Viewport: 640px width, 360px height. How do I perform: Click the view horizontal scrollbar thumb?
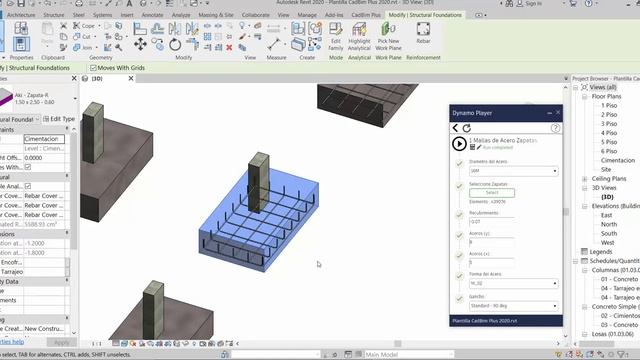click(398, 344)
